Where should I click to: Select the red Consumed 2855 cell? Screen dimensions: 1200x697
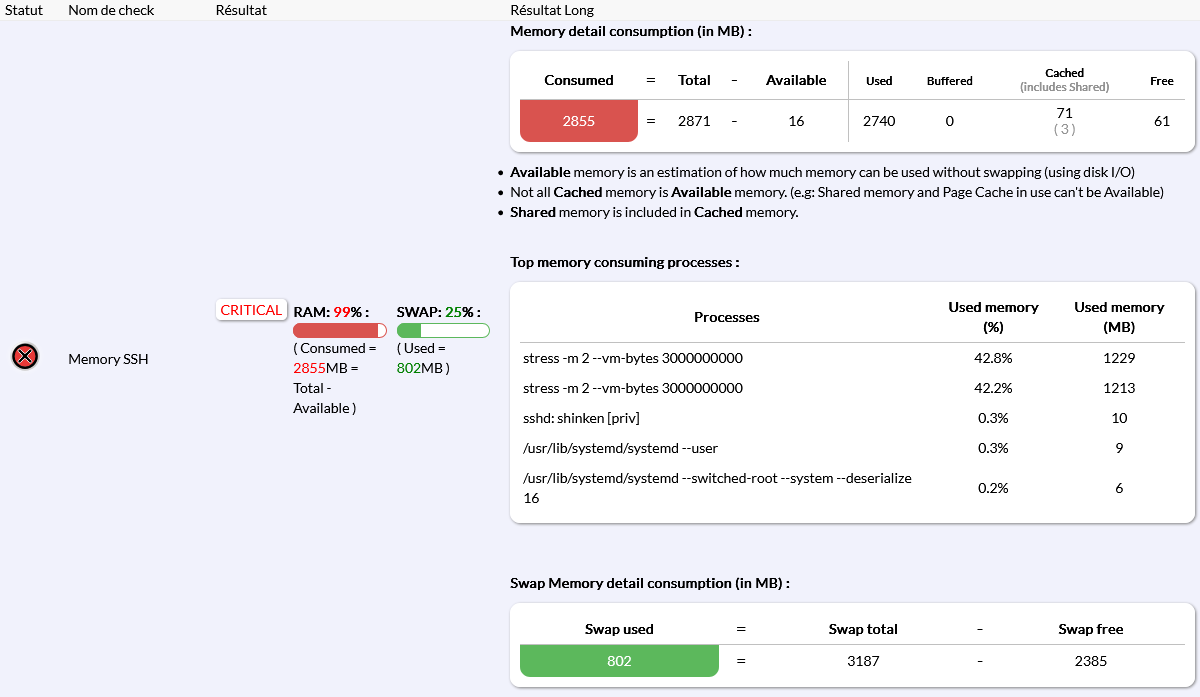tap(578, 121)
